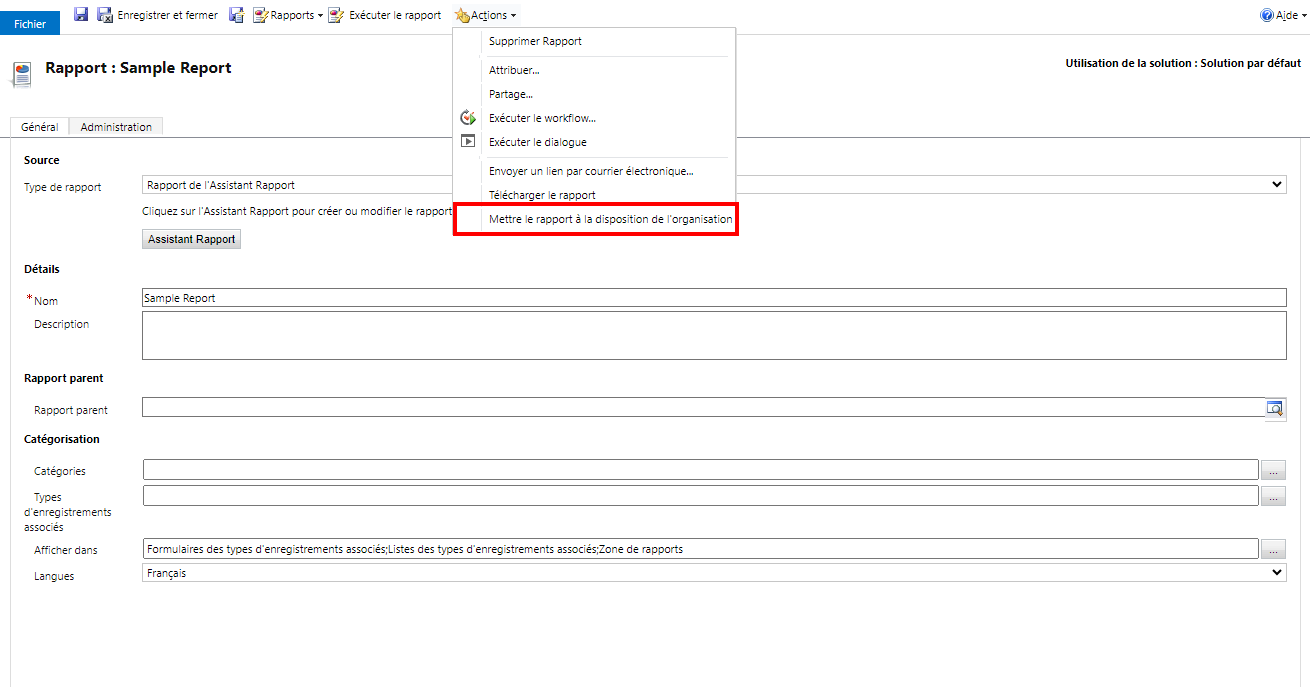Click the save-and-new icon before Rapports
Image resolution: width=1310 pixels, height=687 pixels.
(237, 15)
